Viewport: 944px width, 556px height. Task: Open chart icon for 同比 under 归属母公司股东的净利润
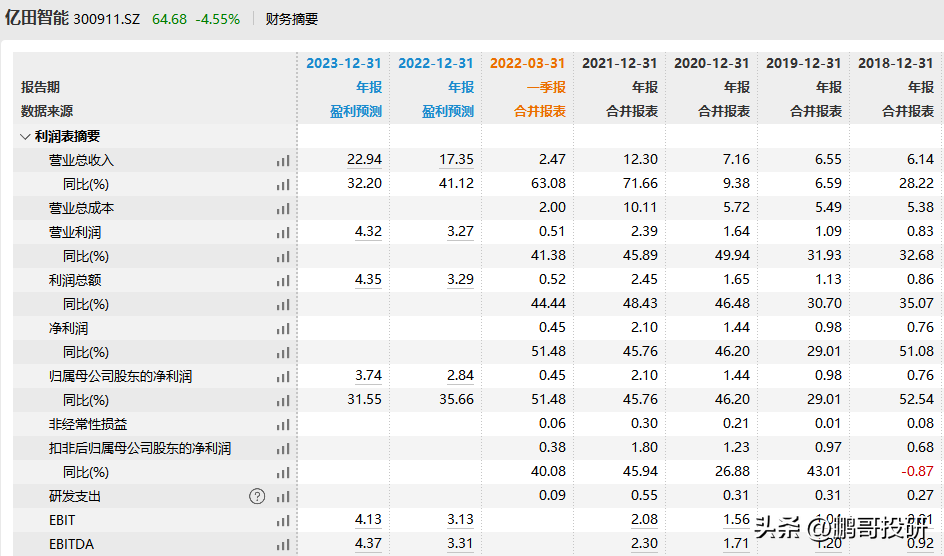coord(283,401)
